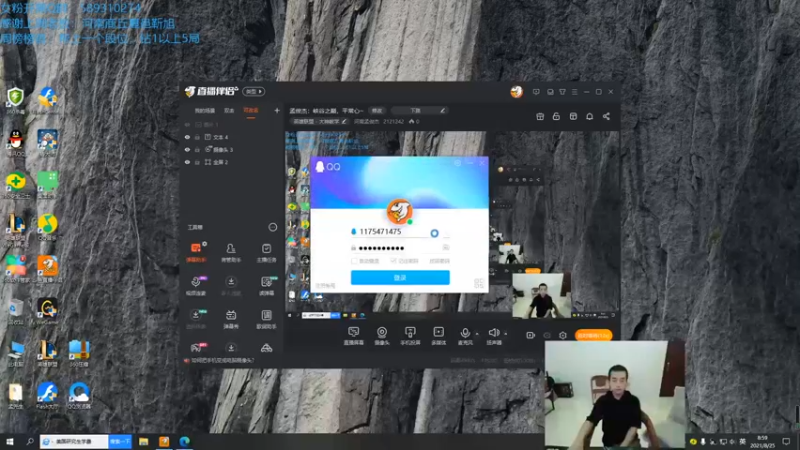Image resolution: width=800 pixels, height=450 pixels.
Task: Open the hamburger menu in title bar
Action: point(574,92)
